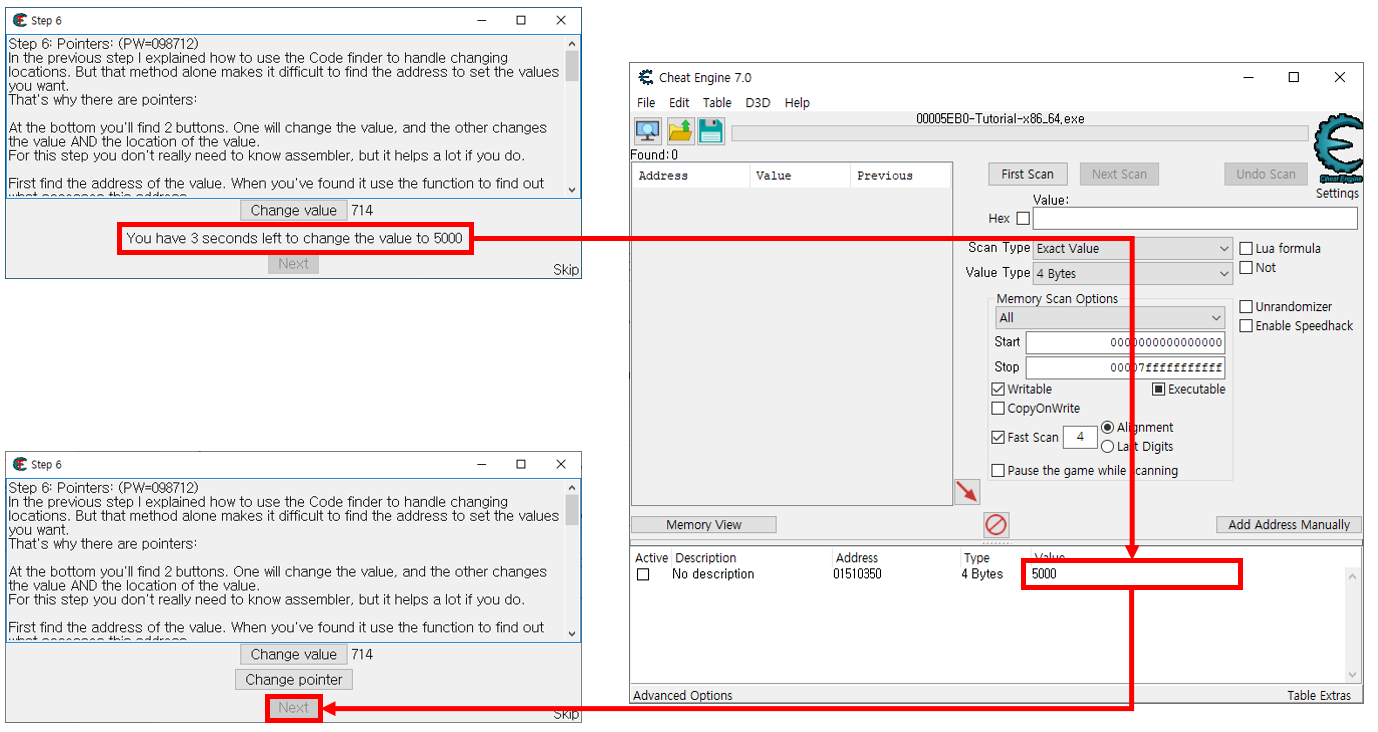
Task: Enable the CopyOnWrite checkbox
Action: click(998, 408)
